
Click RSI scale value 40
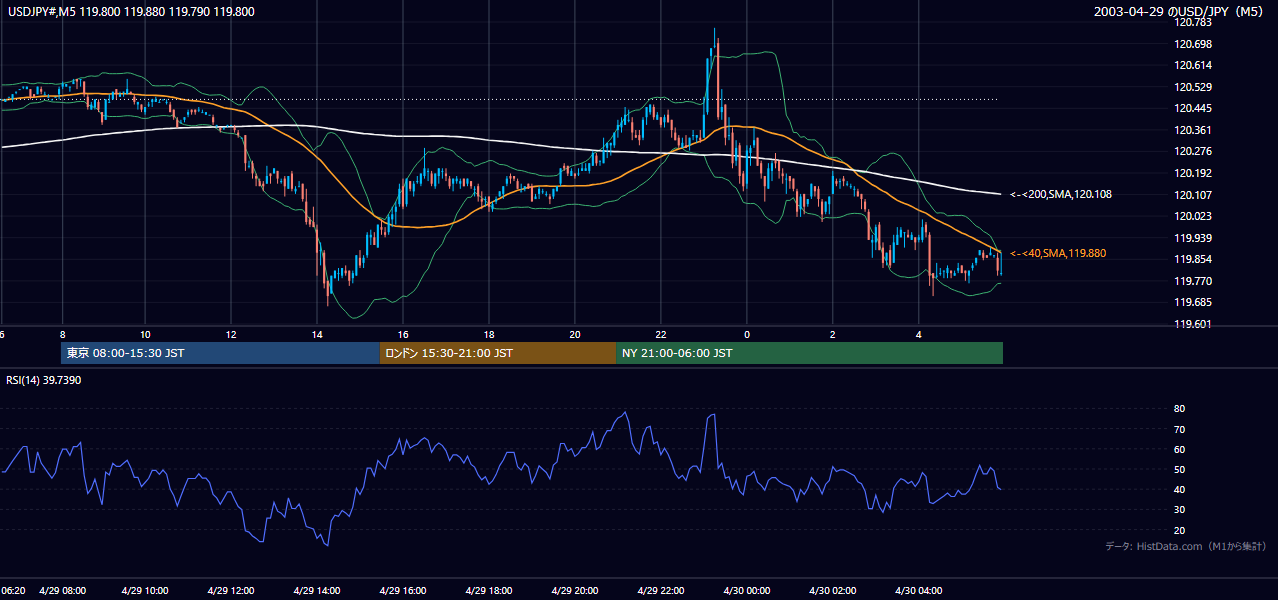pyautogui.click(x=1179, y=489)
